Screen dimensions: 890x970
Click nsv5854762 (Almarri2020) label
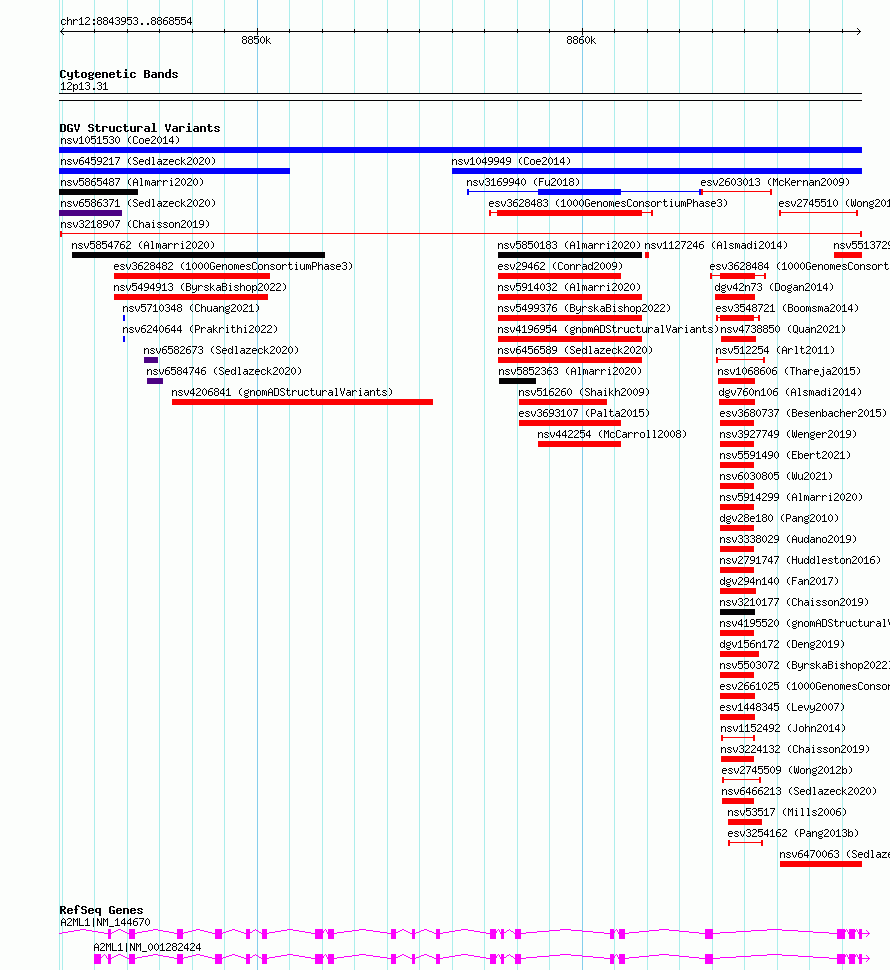click(143, 246)
